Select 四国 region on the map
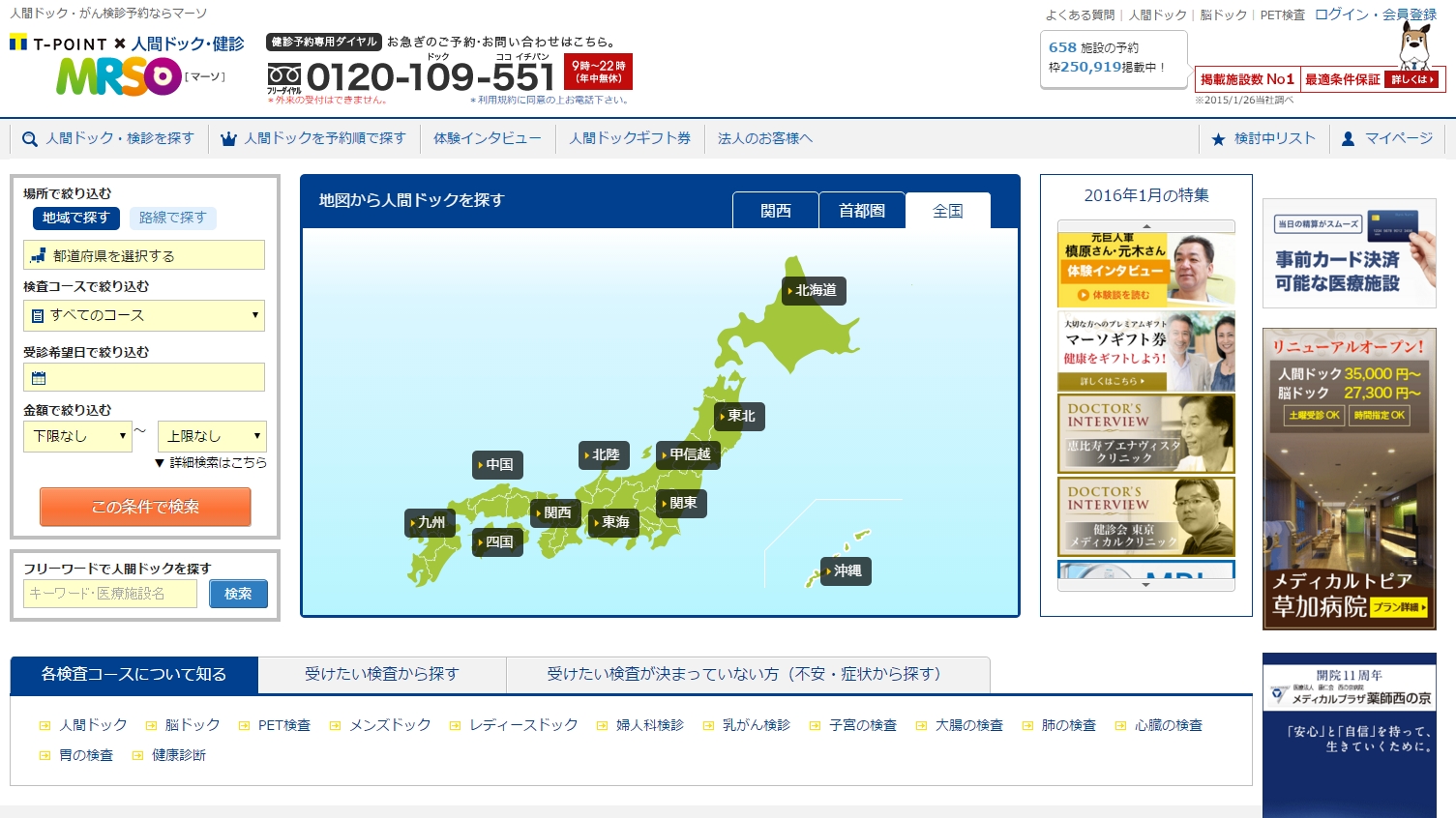Image resolution: width=1456 pixels, height=818 pixels. coord(498,541)
